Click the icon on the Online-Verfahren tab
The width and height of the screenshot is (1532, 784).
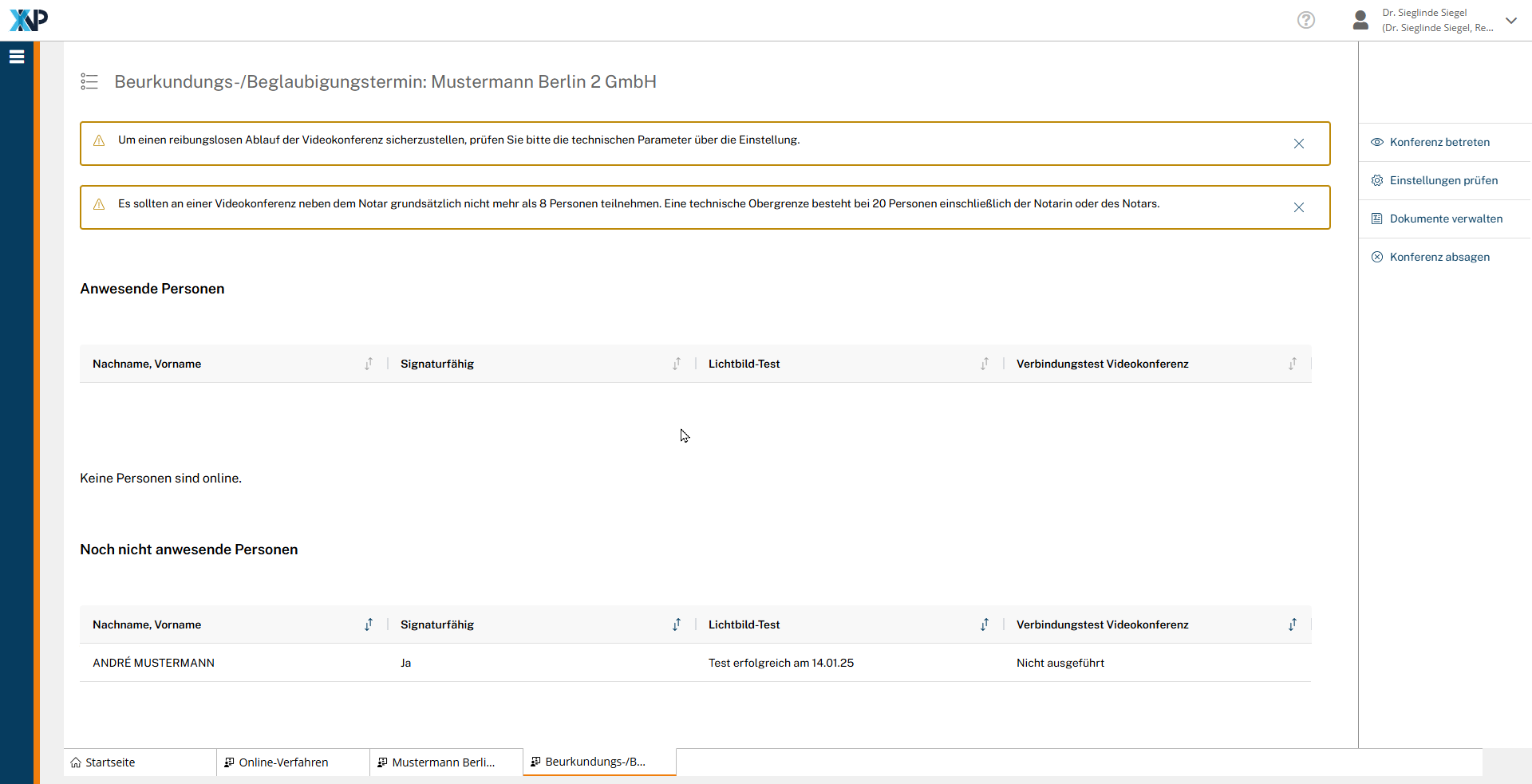coord(229,762)
